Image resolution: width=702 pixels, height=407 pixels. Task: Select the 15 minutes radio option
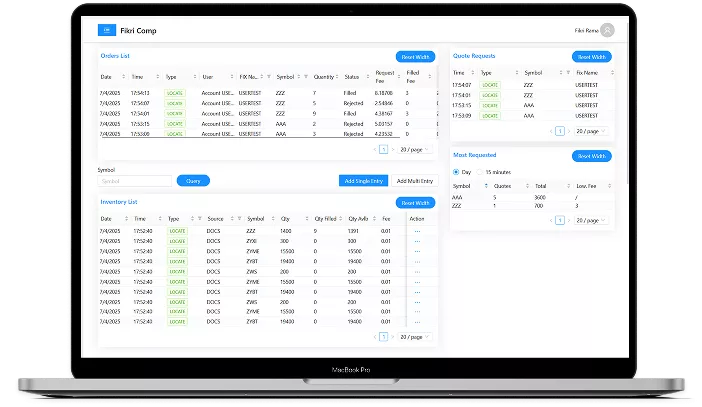tap(479, 172)
